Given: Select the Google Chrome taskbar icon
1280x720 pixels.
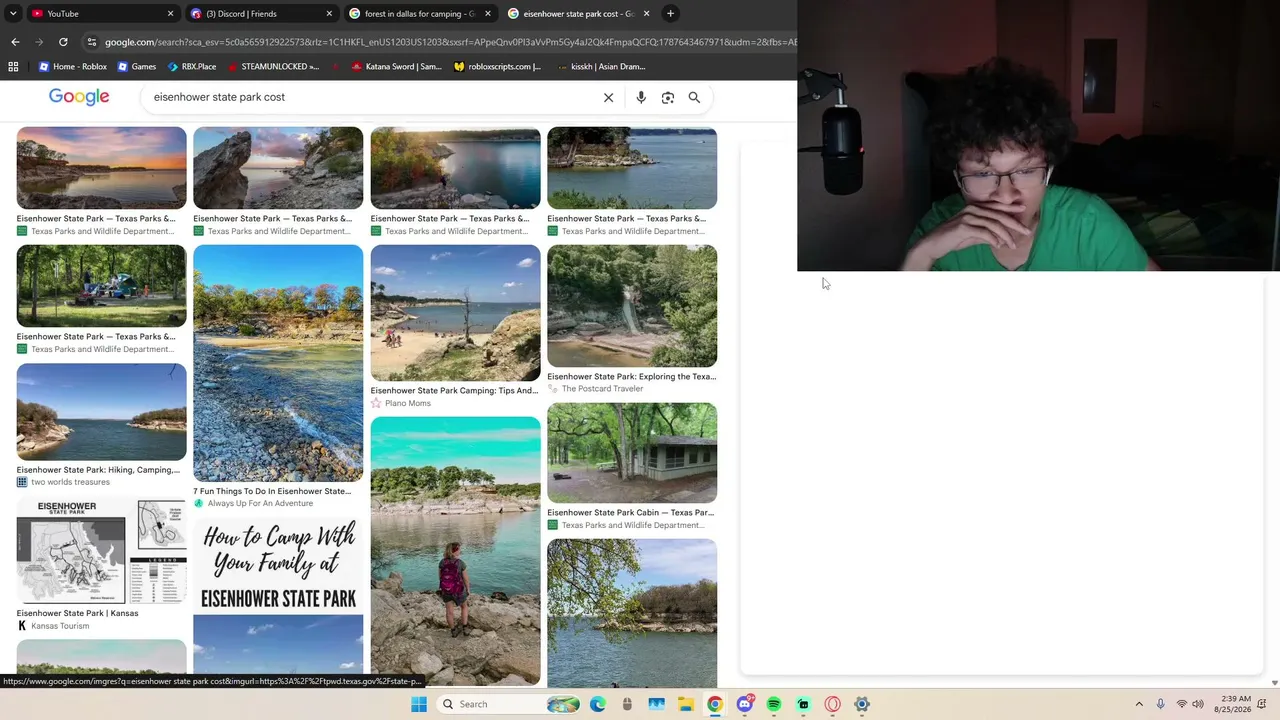Looking at the screenshot, I should point(715,704).
